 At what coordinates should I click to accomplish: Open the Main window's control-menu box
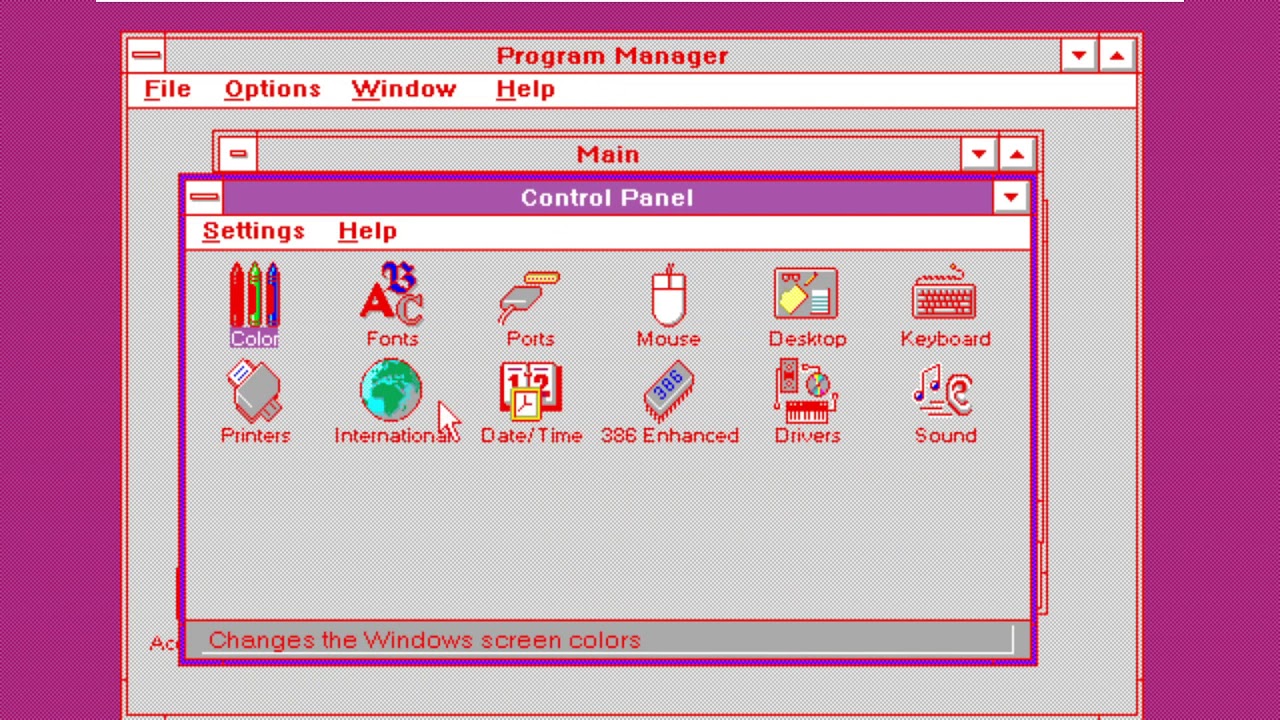[x=237, y=154]
